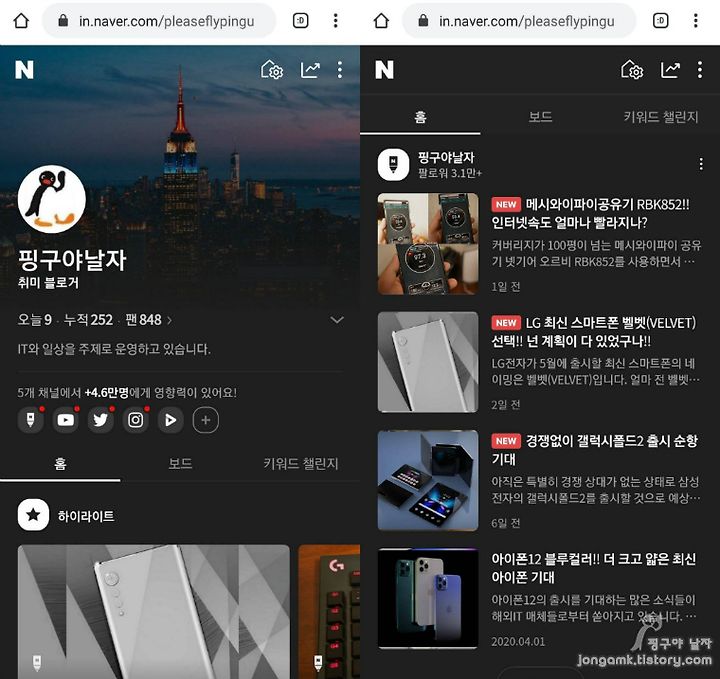Open home settings gear icon on left page

click(x=272, y=70)
